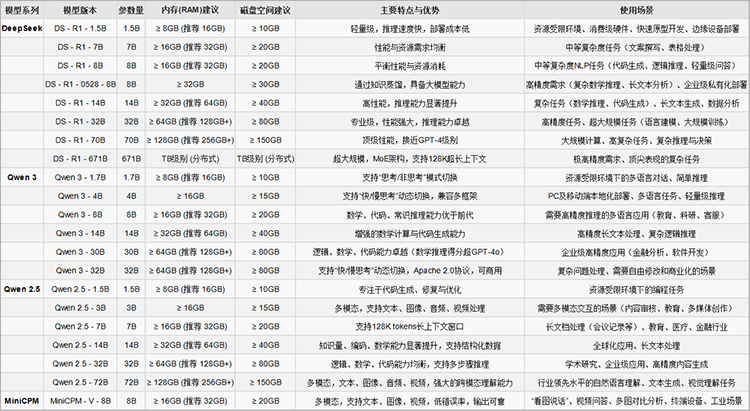
Task: Click model version 'DS - R1 - 8B'
Action: click(x=80, y=66)
